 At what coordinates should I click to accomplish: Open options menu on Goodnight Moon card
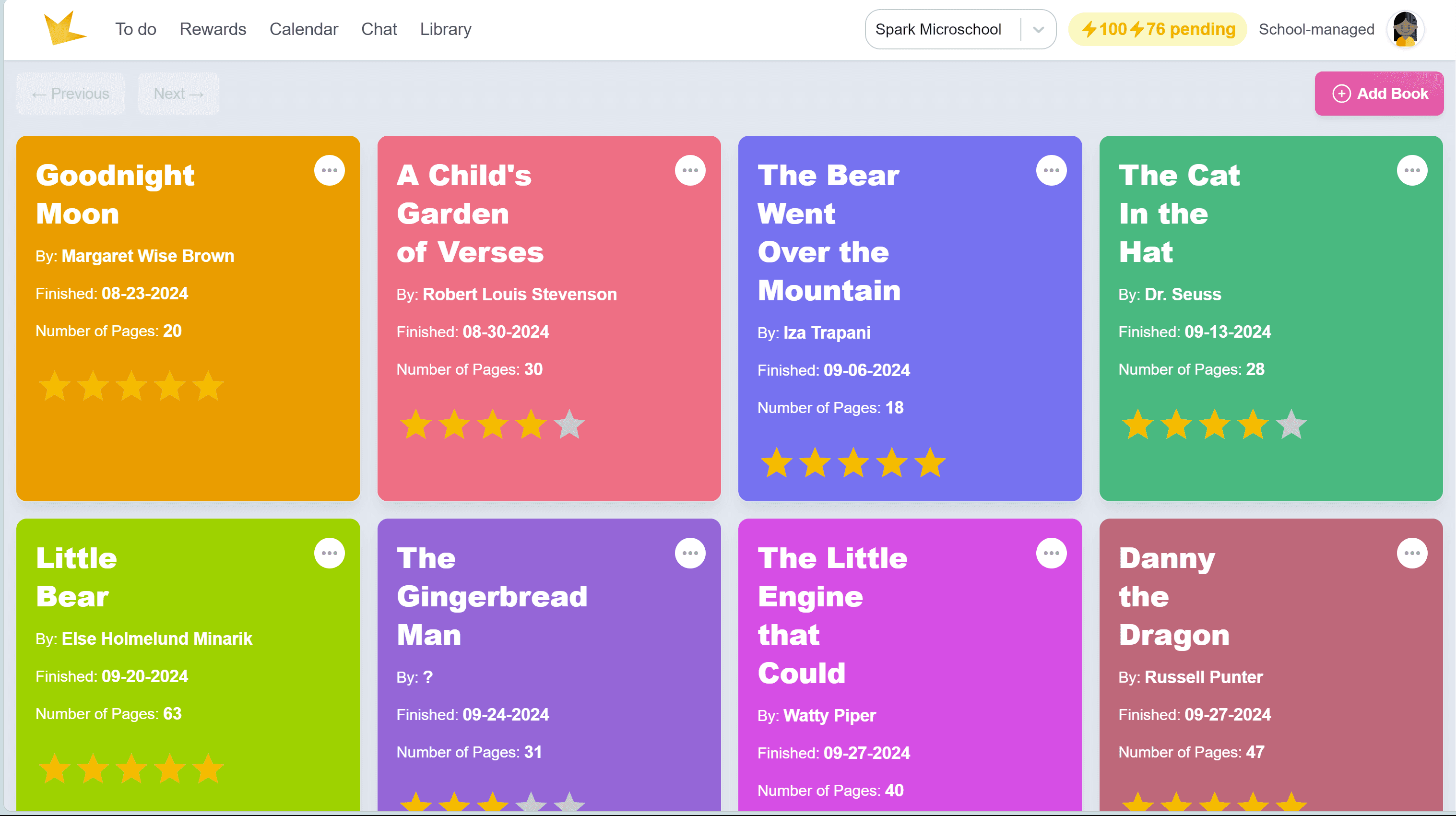click(x=330, y=170)
